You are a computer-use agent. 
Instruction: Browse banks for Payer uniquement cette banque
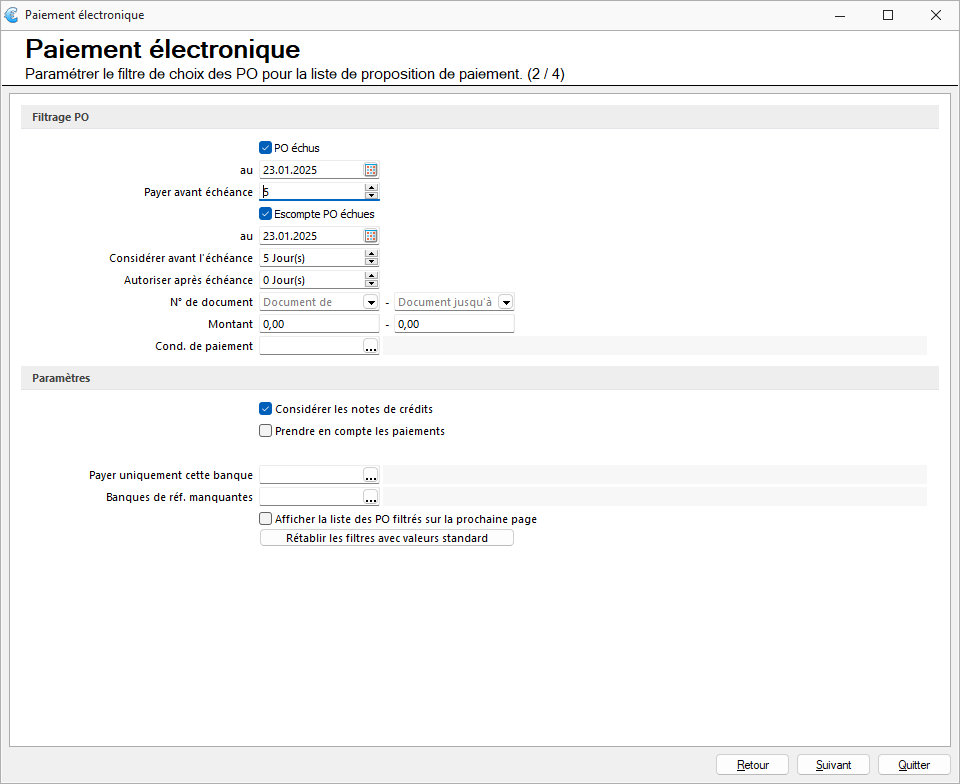tap(371, 475)
